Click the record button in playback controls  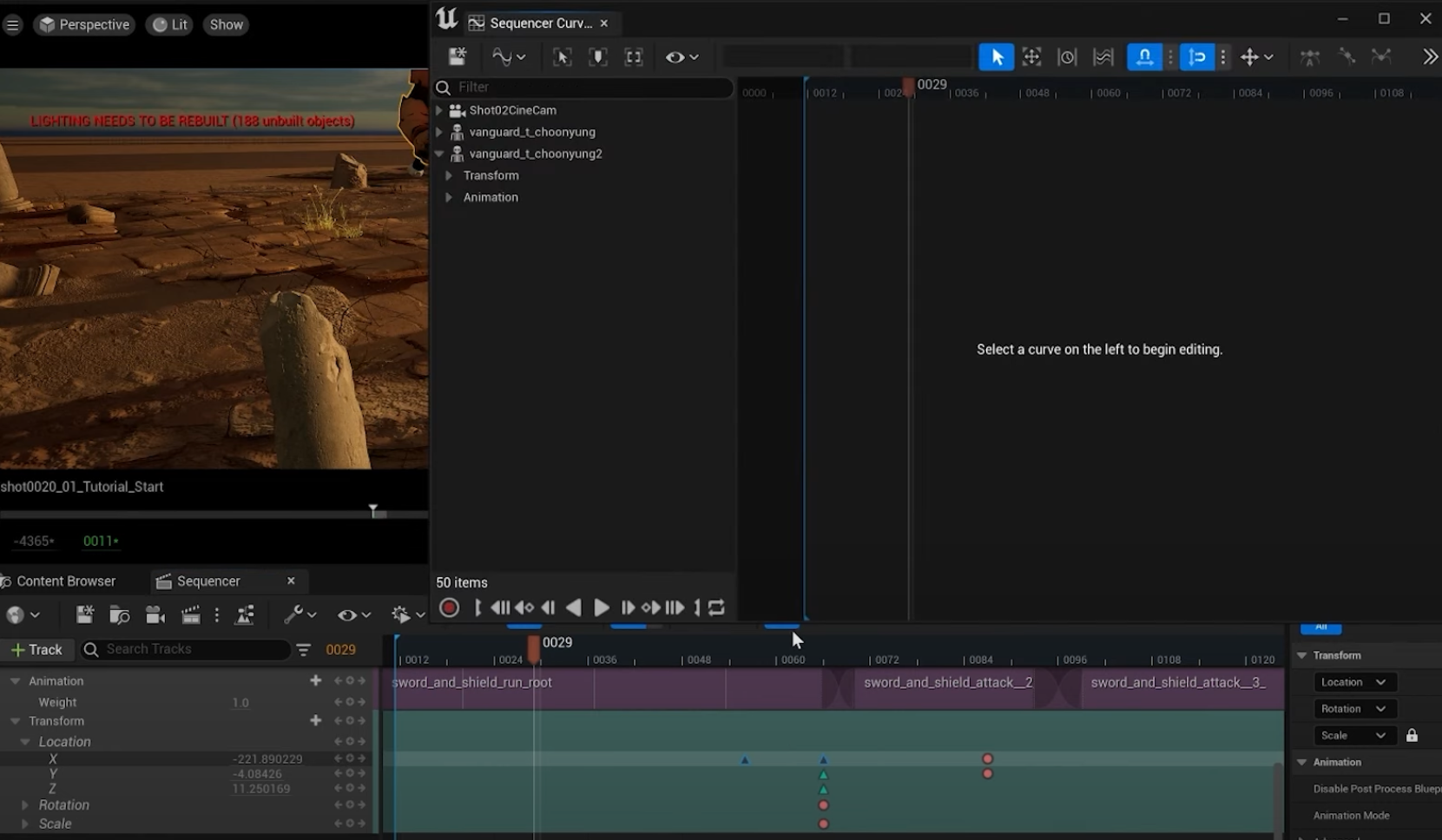pos(449,608)
